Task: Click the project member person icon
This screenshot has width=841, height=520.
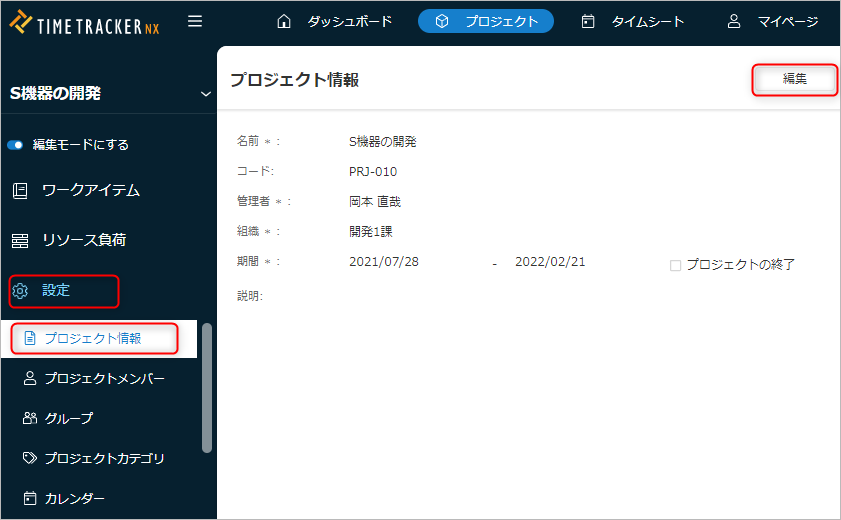Action: 30,378
